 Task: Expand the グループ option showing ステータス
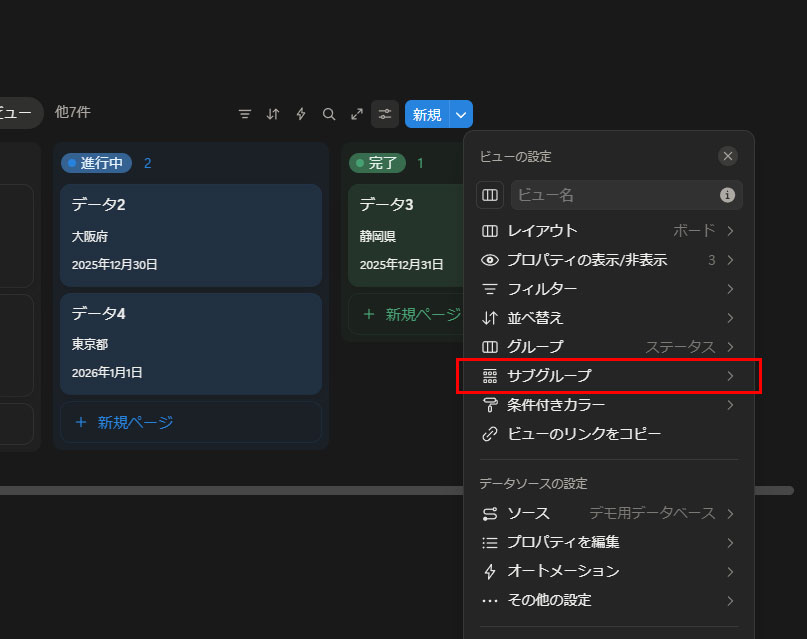[608, 347]
